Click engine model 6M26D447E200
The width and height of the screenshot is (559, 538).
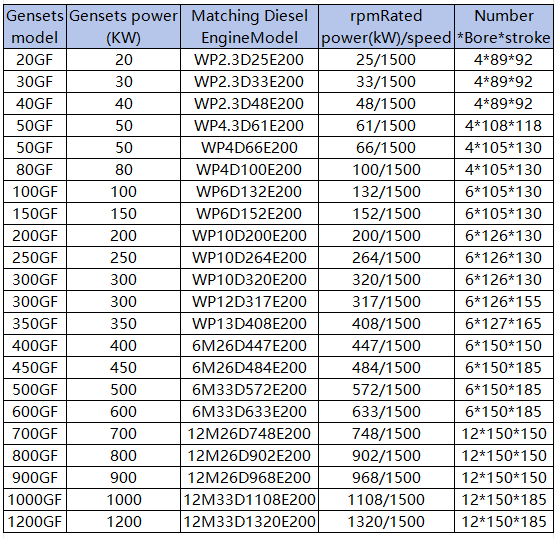point(249,345)
